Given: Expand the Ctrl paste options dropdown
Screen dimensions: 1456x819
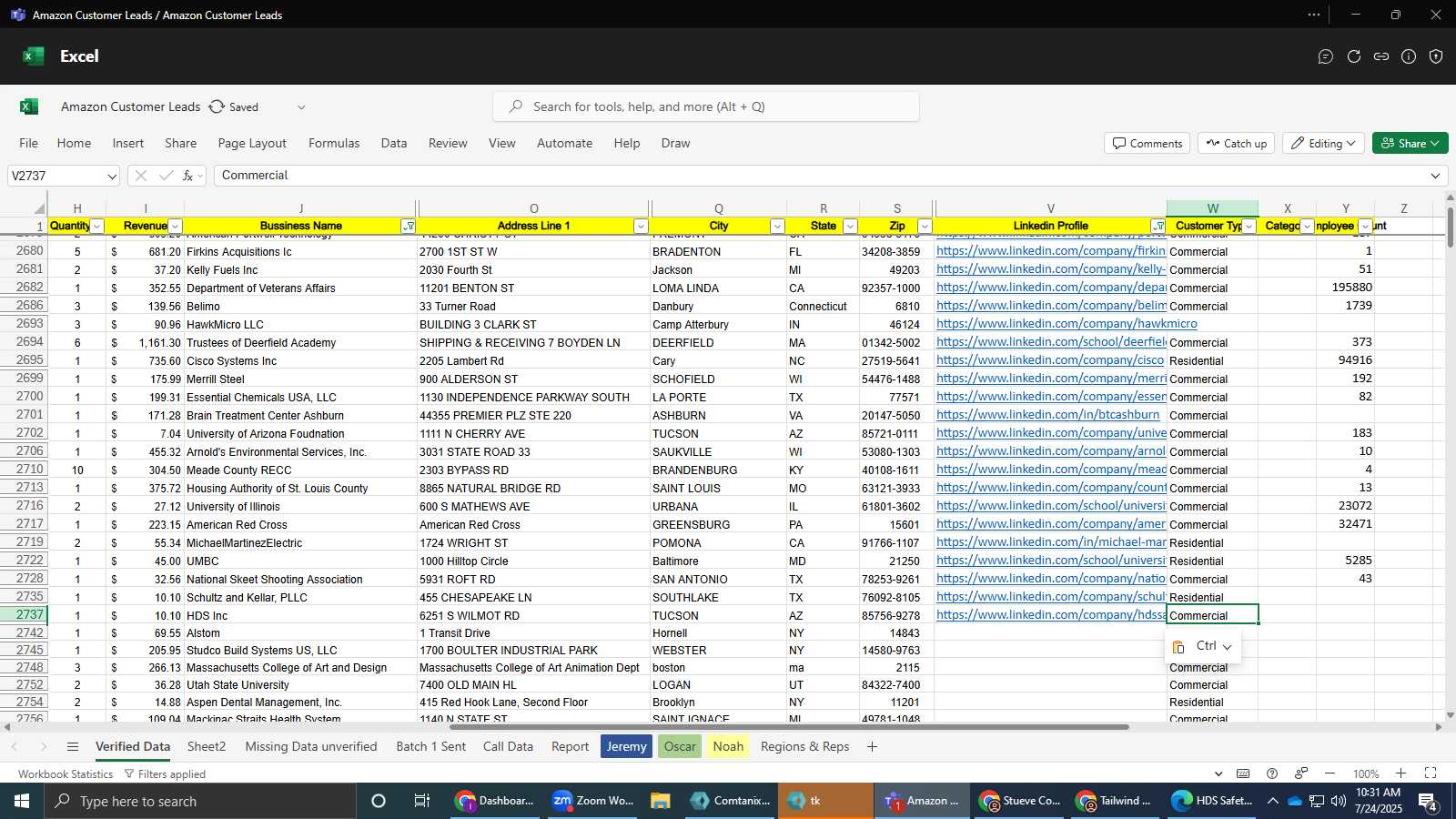Looking at the screenshot, I should click(1228, 647).
